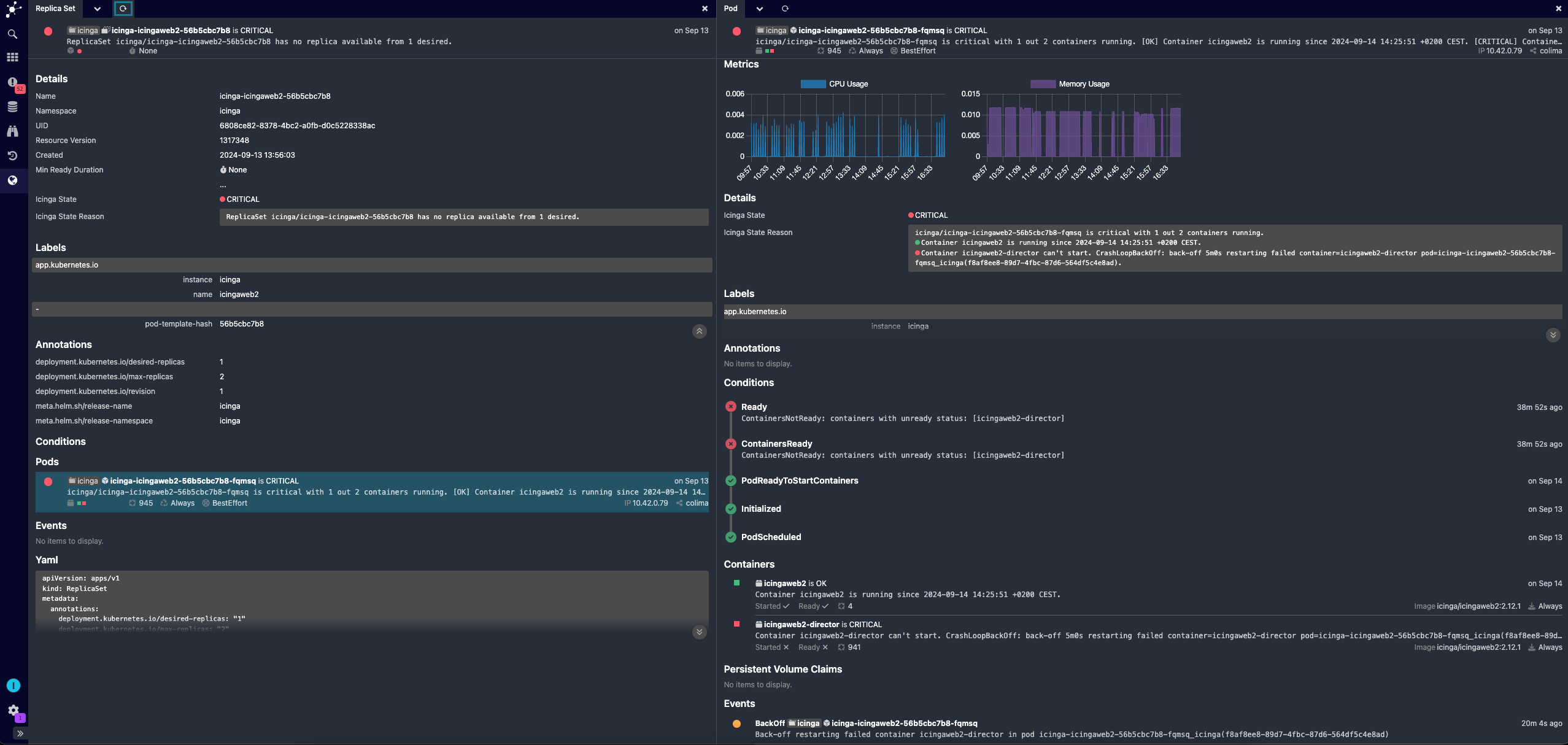This screenshot has width=1568, height=745.
Task: Click the meta.helm.sh/release-name annotation
Action: point(83,406)
